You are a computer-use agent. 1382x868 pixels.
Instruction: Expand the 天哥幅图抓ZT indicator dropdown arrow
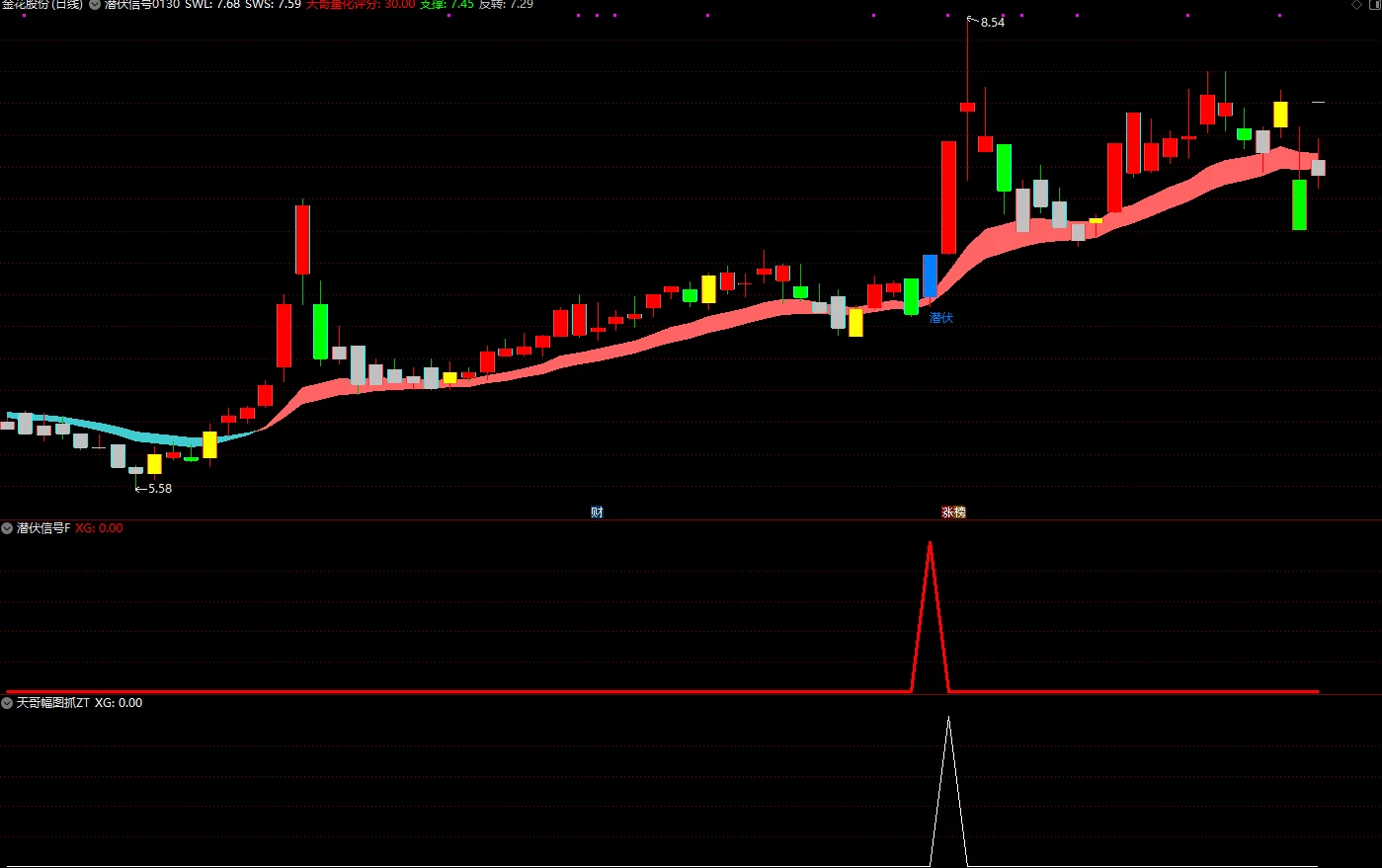tap(7, 703)
